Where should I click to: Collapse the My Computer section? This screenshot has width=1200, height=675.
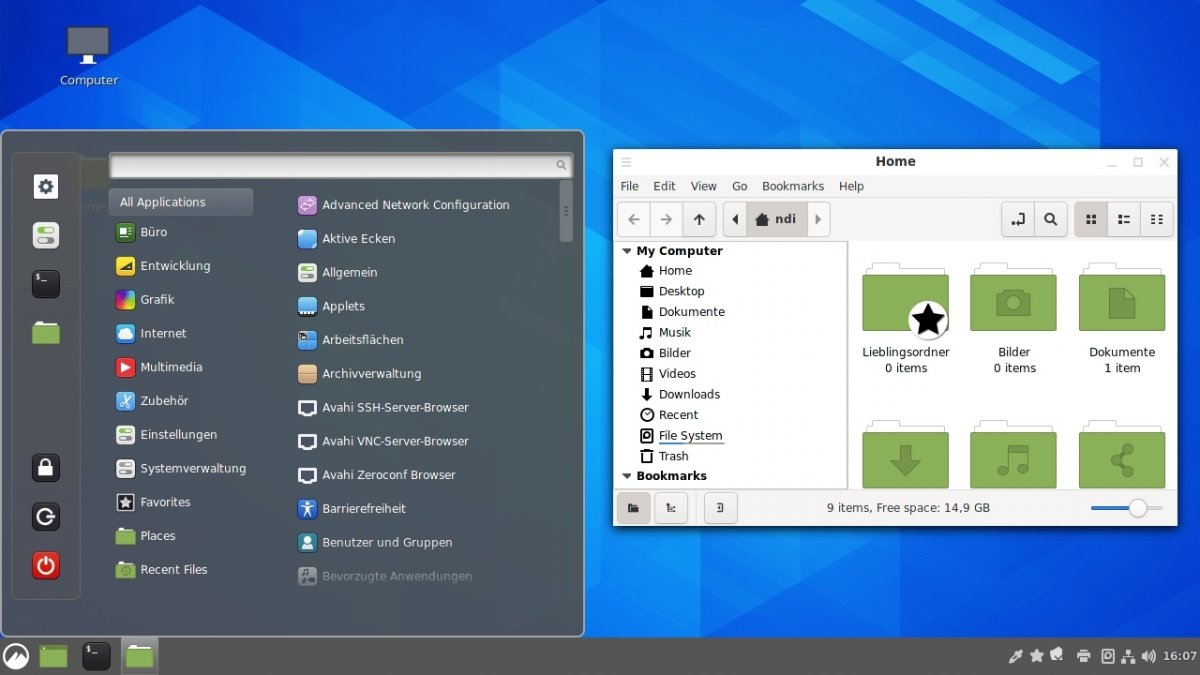(x=627, y=250)
